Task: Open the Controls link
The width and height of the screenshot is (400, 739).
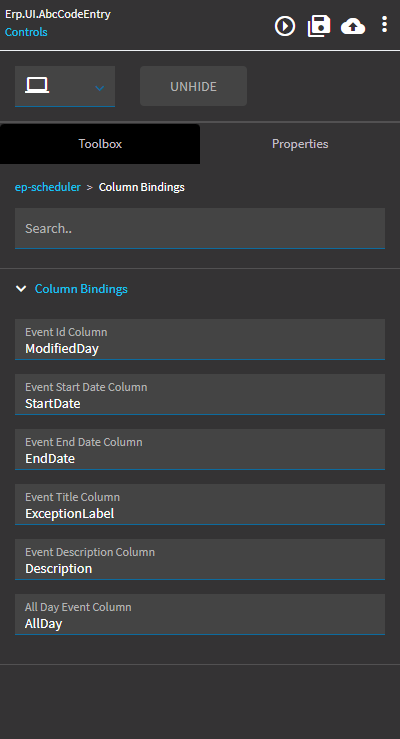Action: tap(26, 32)
